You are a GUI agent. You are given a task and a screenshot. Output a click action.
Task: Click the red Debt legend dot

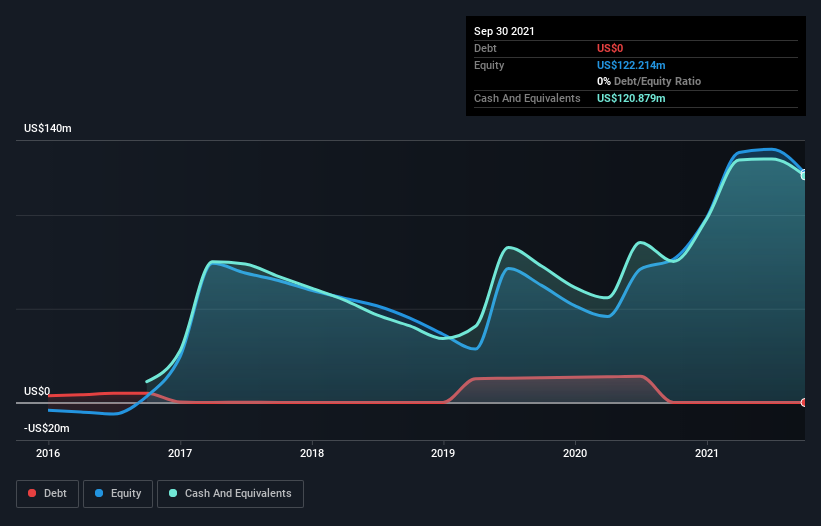coord(32,493)
